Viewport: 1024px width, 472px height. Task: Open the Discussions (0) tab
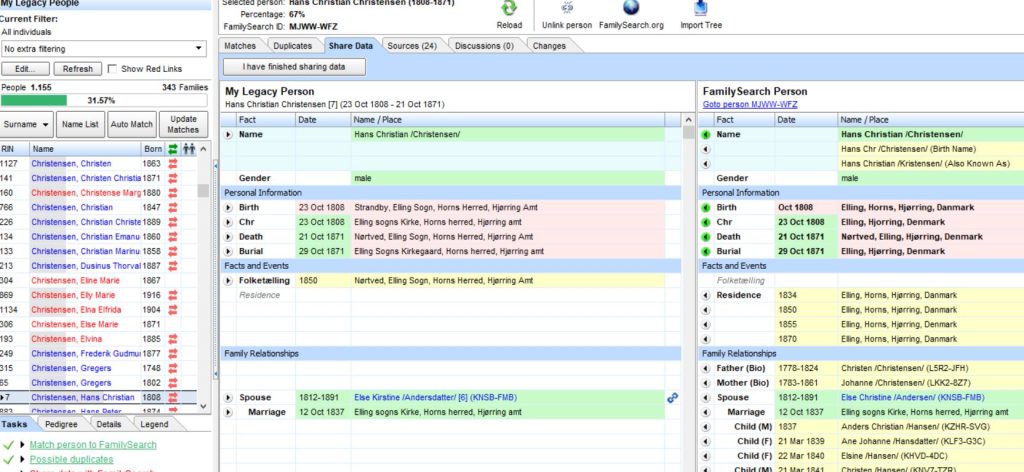(484, 46)
